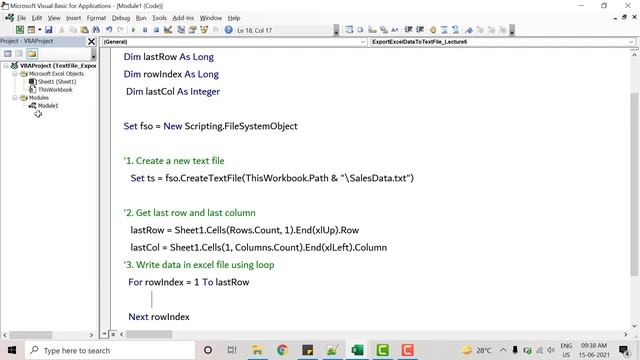This screenshot has height=360, width=640.
Task: Click the Undo arrow icon
Action: (109, 30)
